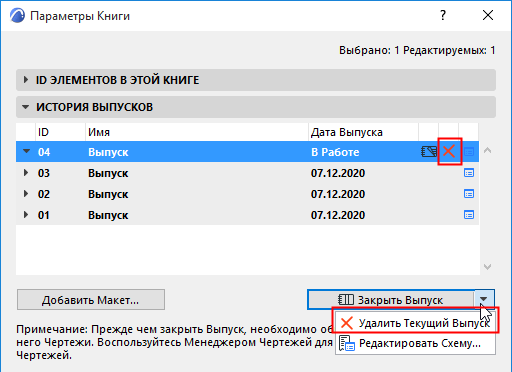Click the close issue icon in row 04
512x372 pixels.
pos(429,152)
